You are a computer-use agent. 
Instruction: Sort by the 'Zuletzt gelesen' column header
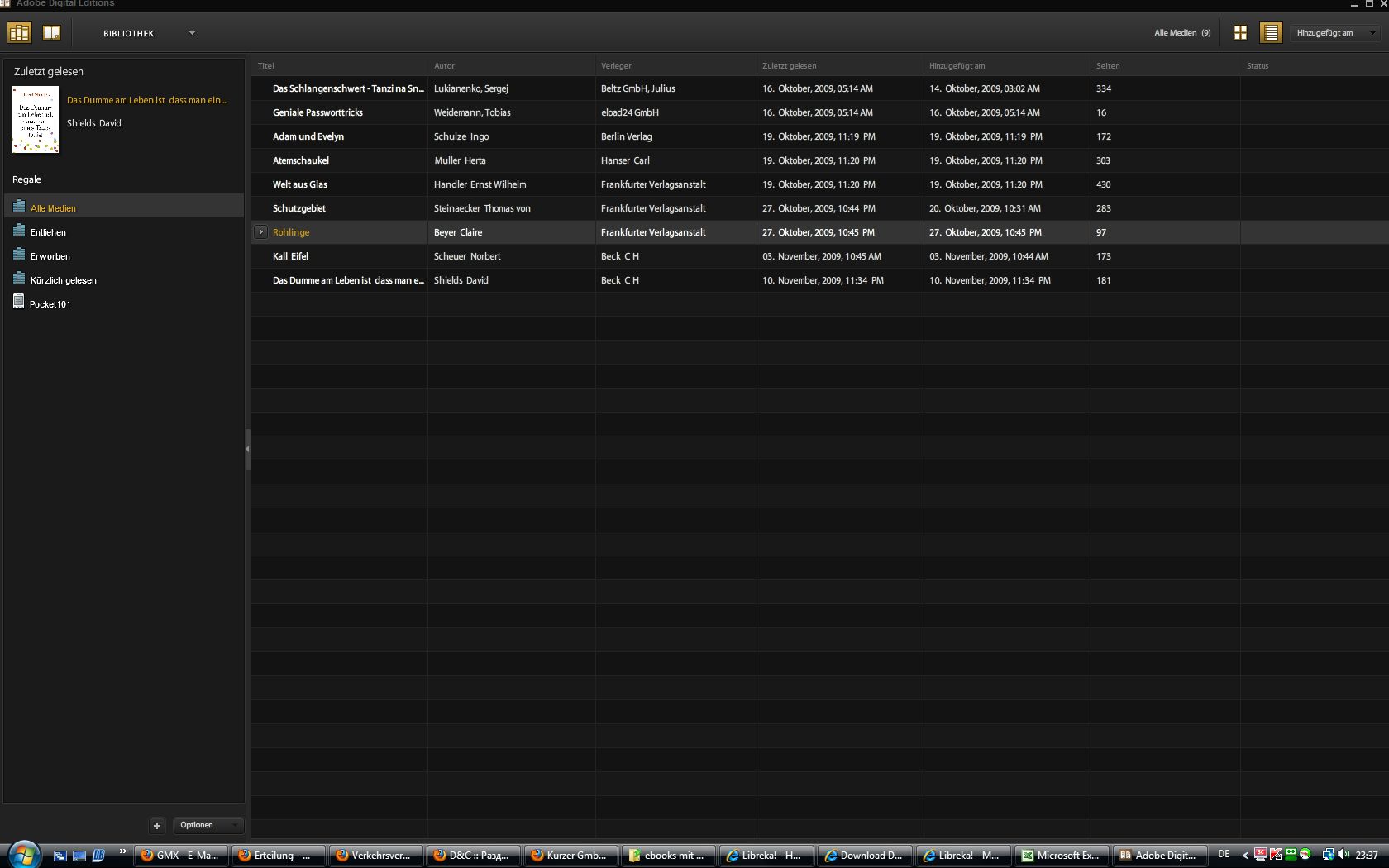[840, 65]
